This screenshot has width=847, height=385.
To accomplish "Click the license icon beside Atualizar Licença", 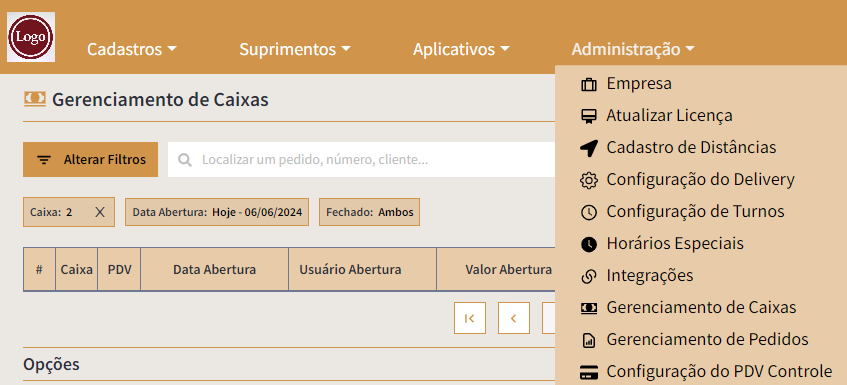I will pyautogui.click(x=588, y=117).
